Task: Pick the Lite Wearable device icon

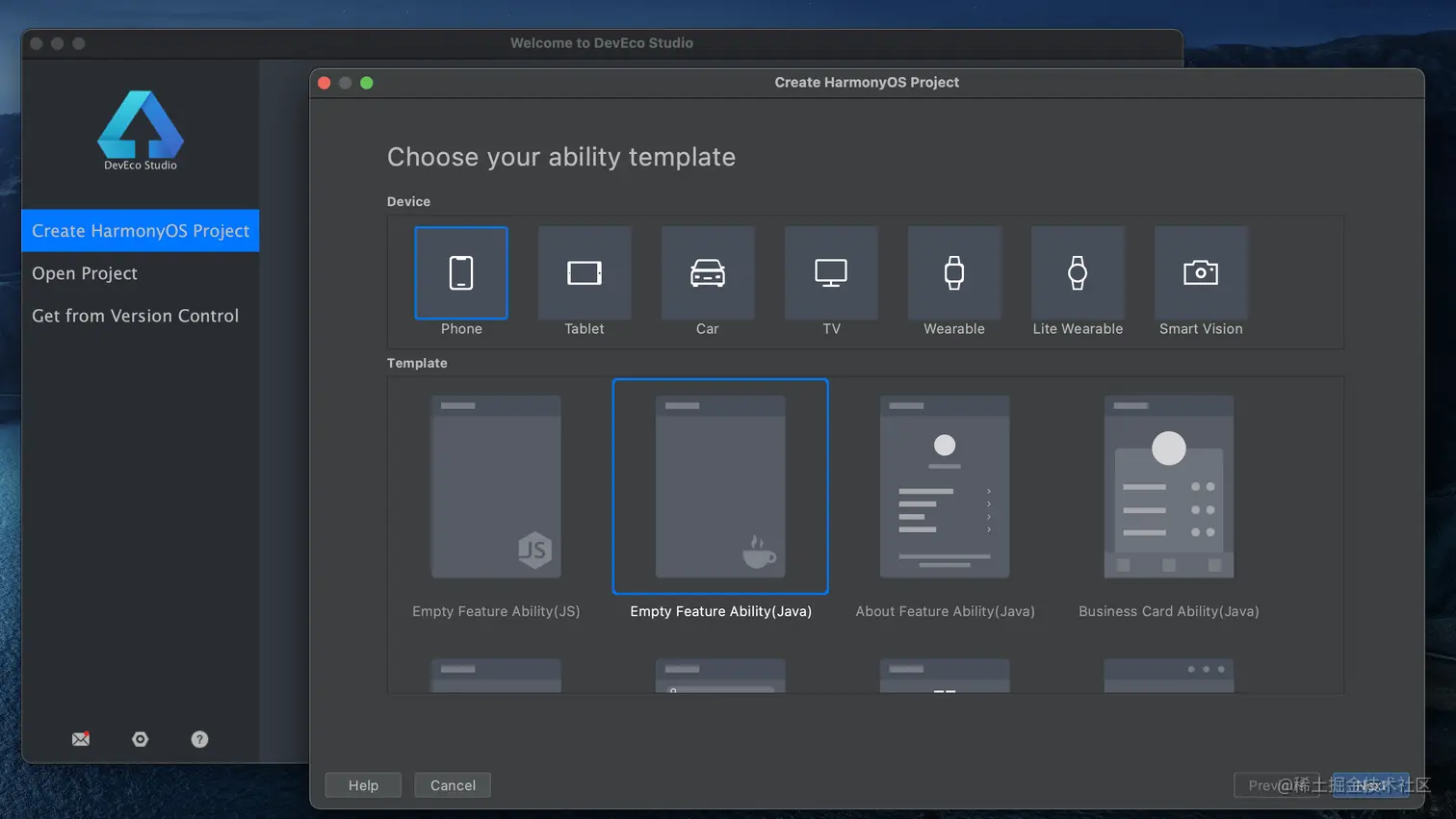Action: point(1078,273)
